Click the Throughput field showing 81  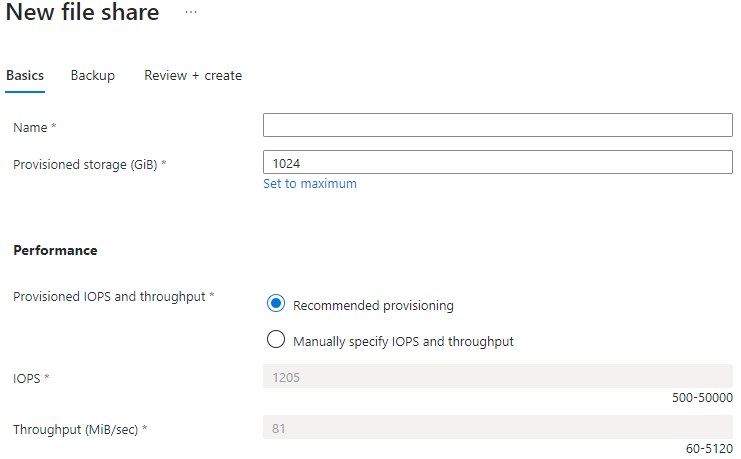(x=497, y=428)
